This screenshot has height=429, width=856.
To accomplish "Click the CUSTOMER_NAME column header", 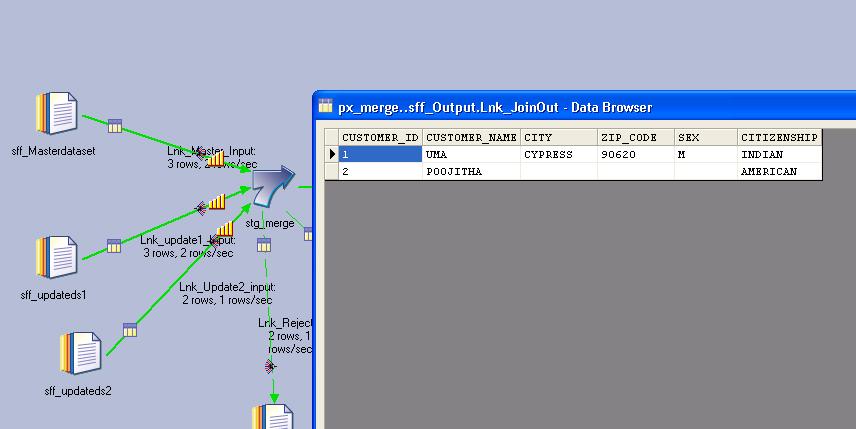I will click(471, 137).
